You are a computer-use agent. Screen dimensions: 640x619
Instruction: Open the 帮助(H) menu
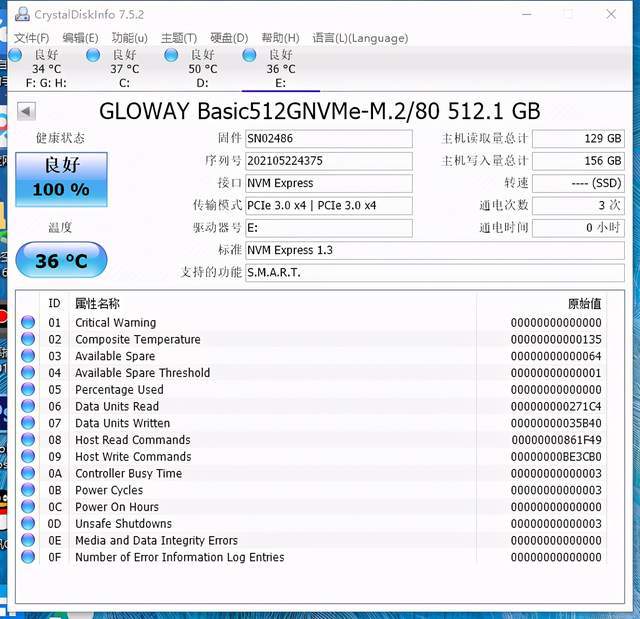[x=280, y=38]
